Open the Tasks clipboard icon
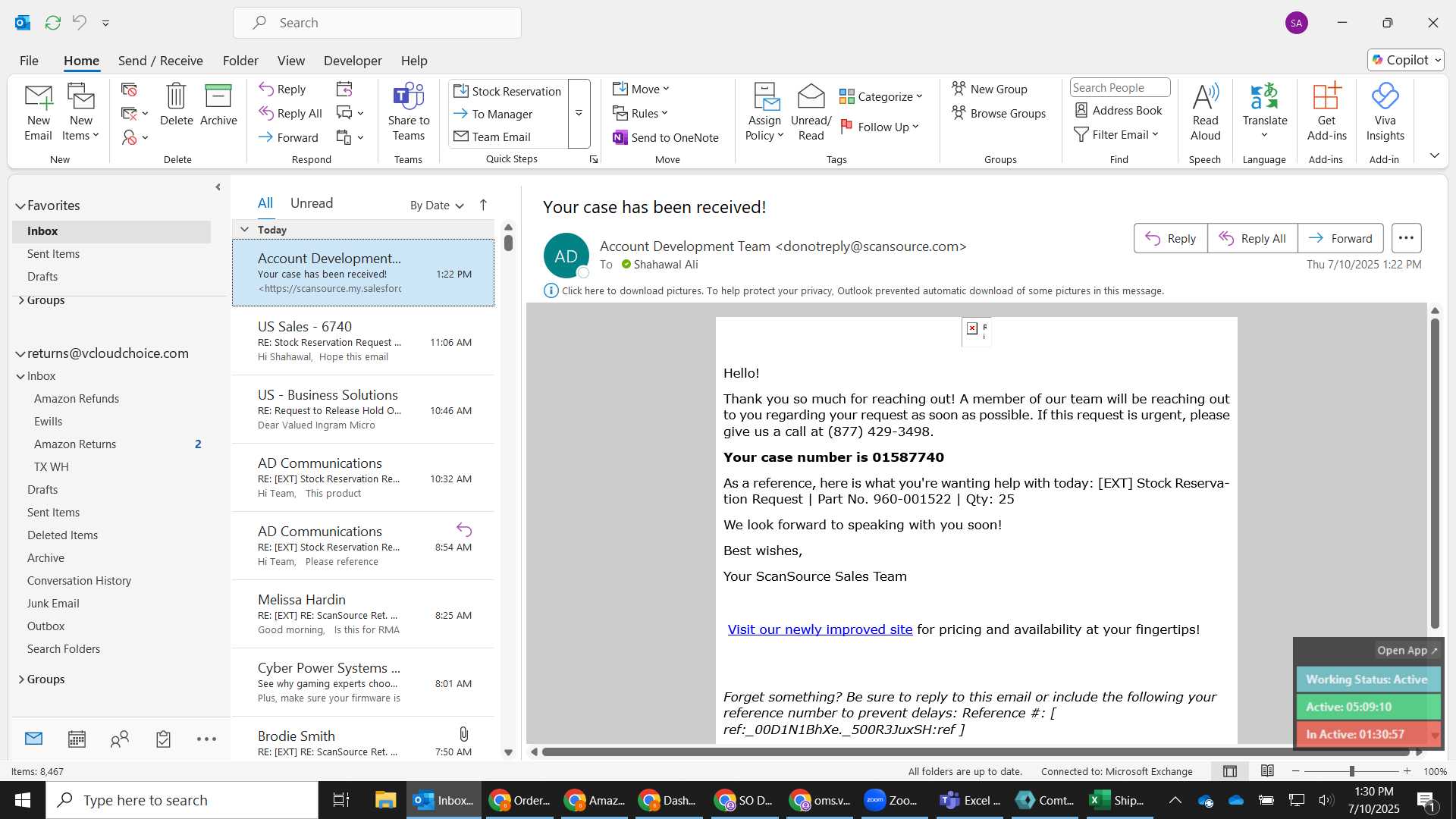The width and height of the screenshot is (1456, 819). (x=163, y=739)
